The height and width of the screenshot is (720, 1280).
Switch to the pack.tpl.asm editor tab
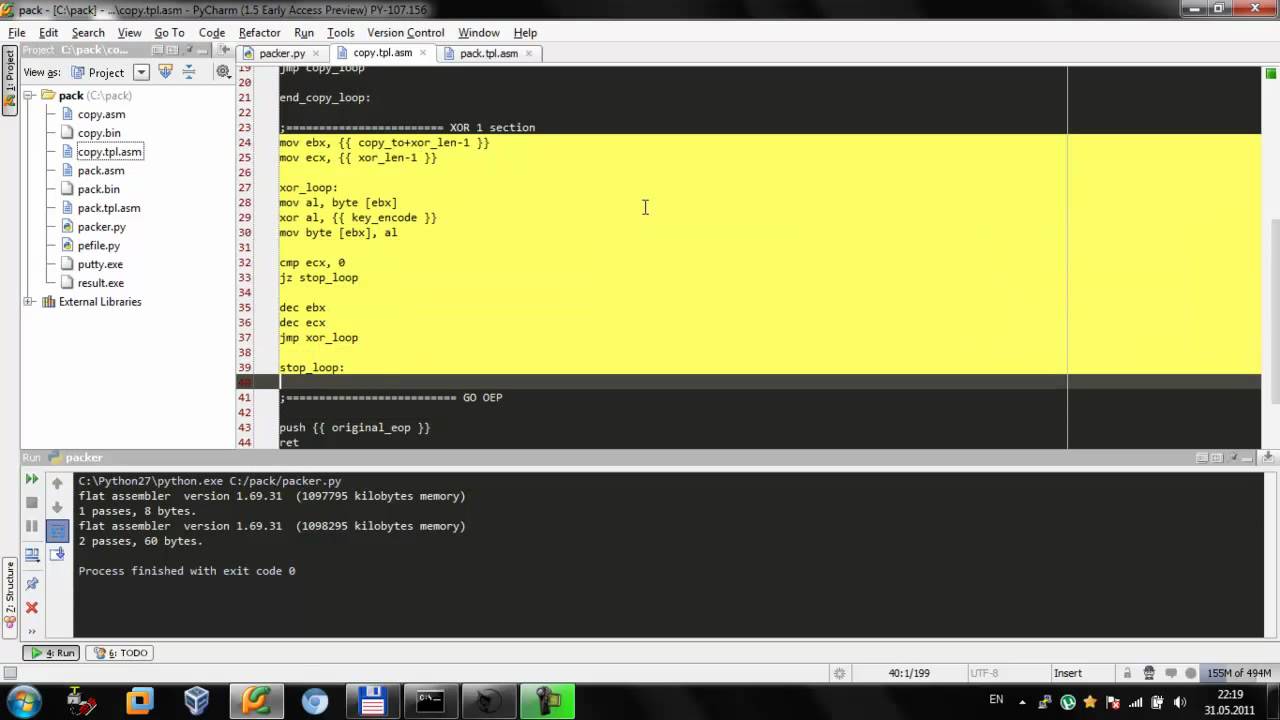pos(489,53)
